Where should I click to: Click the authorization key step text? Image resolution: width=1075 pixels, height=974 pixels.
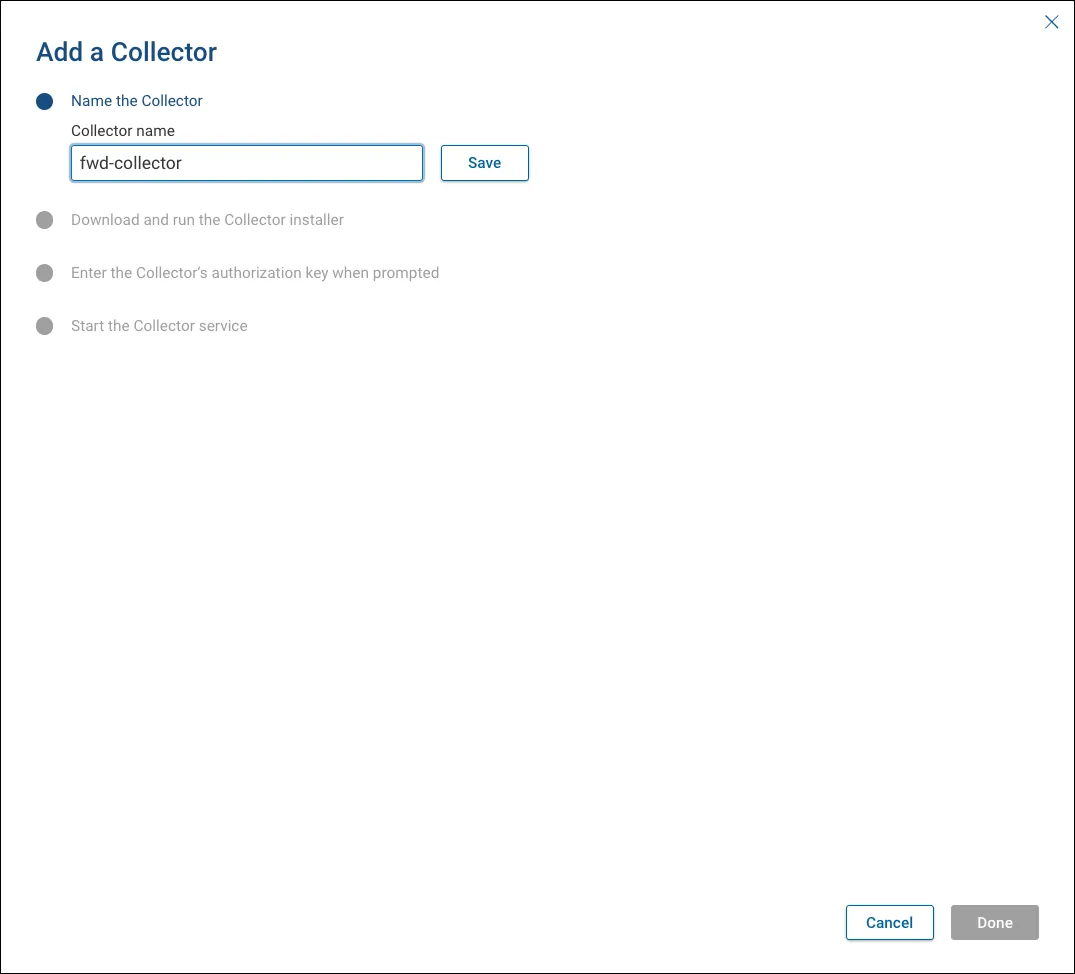255,273
